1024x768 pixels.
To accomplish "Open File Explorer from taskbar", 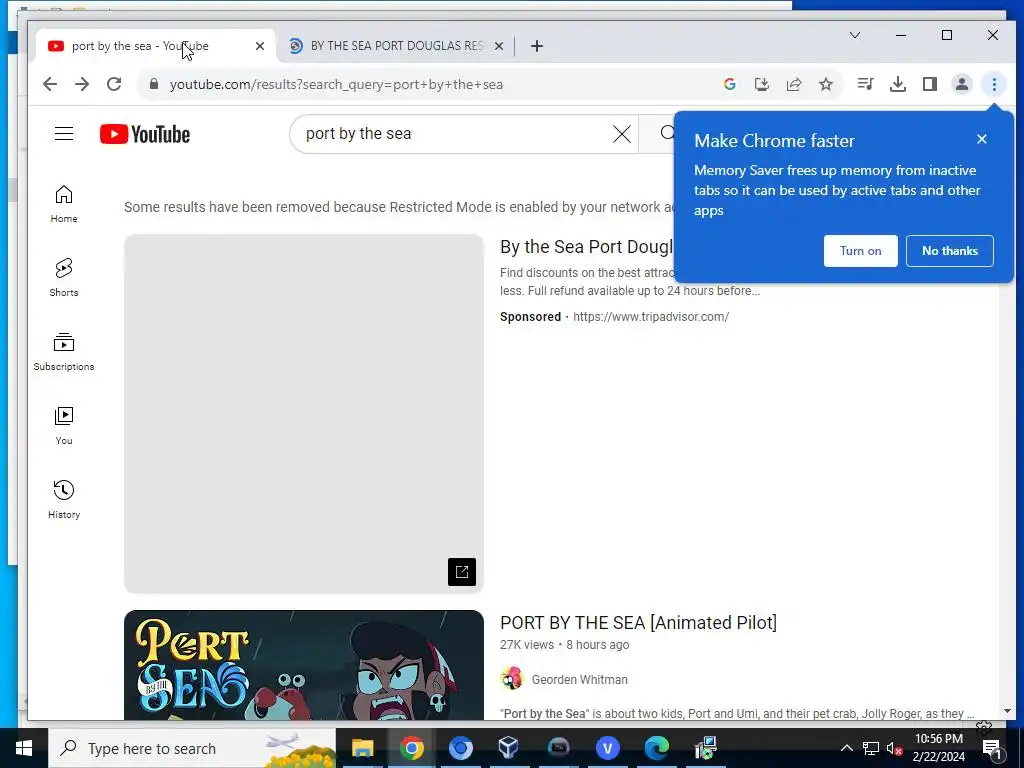I will (362, 748).
